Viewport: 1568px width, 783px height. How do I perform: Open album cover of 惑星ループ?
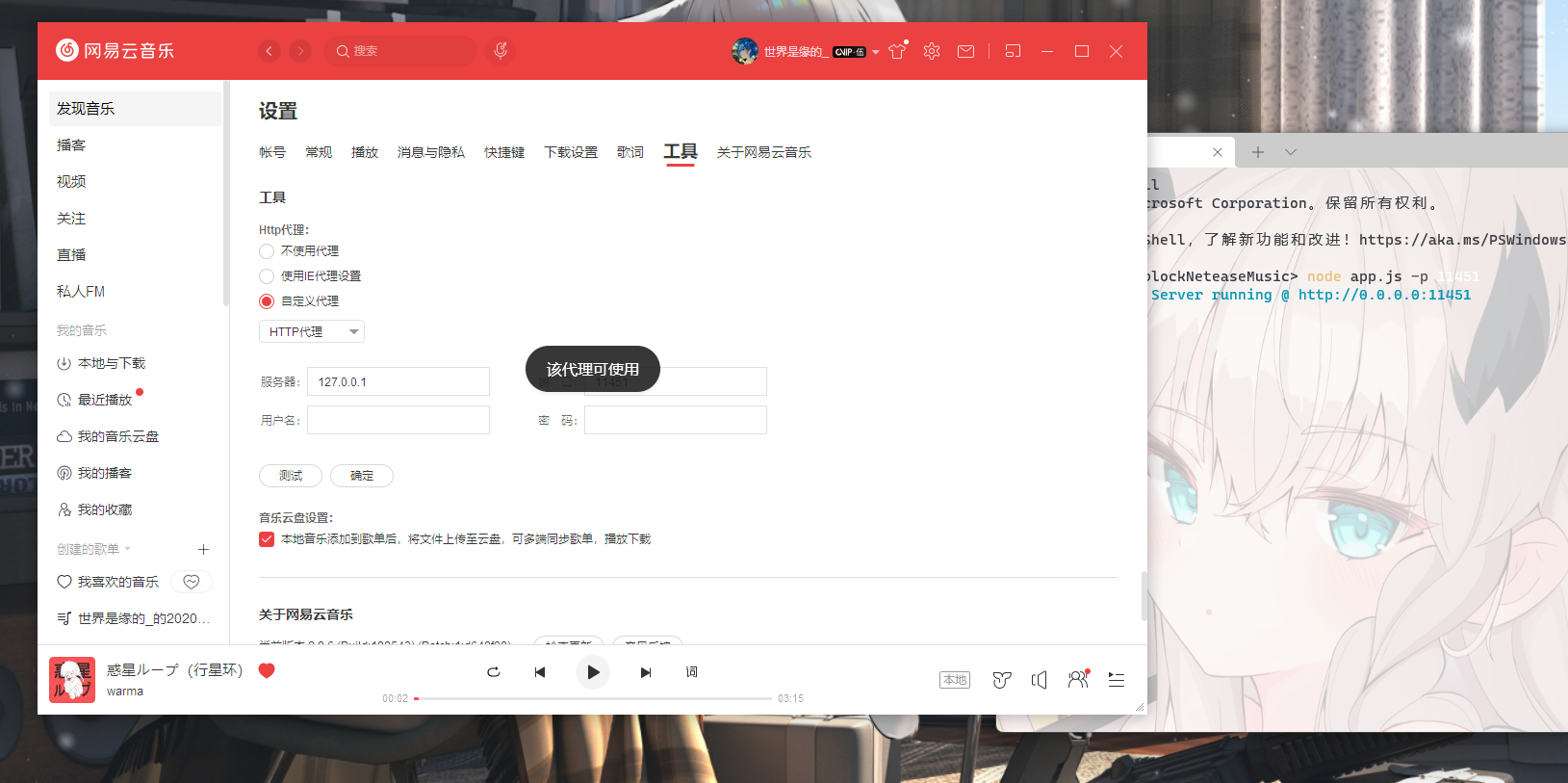coord(72,680)
